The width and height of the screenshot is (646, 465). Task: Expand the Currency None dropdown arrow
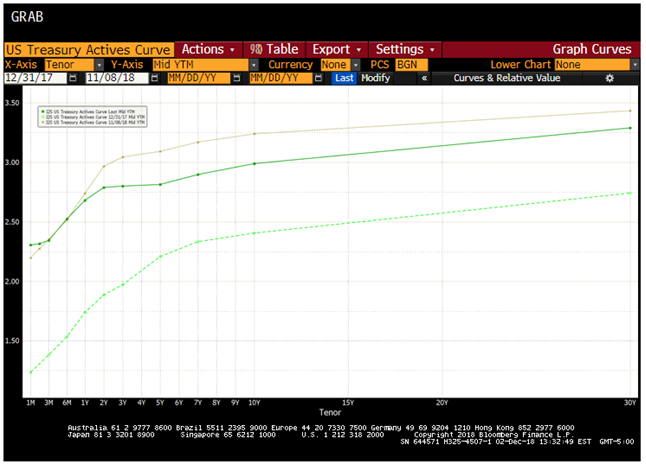pos(356,65)
